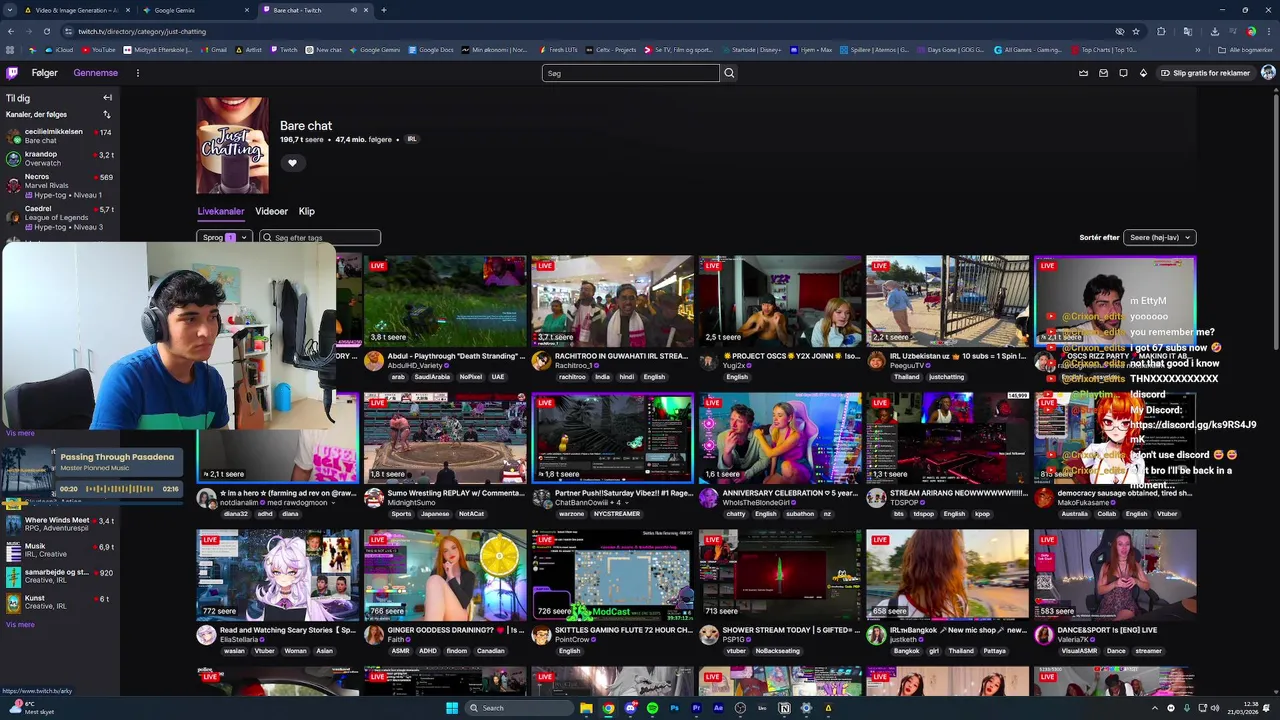Open Ginger Goddess Draining stream thumbnail
Screen dimensions: 1280x720
(x=445, y=575)
